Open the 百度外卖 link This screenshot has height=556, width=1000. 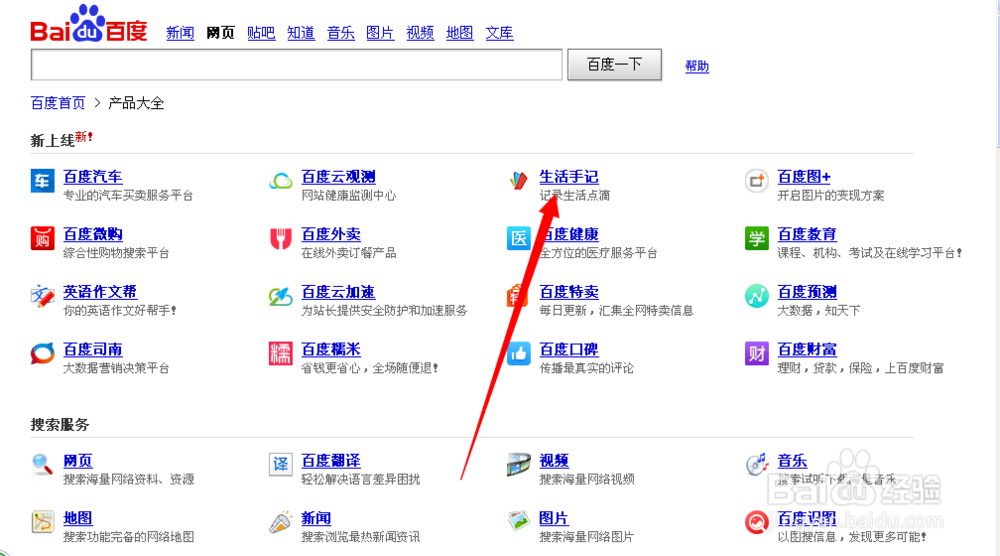tap(331, 234)
